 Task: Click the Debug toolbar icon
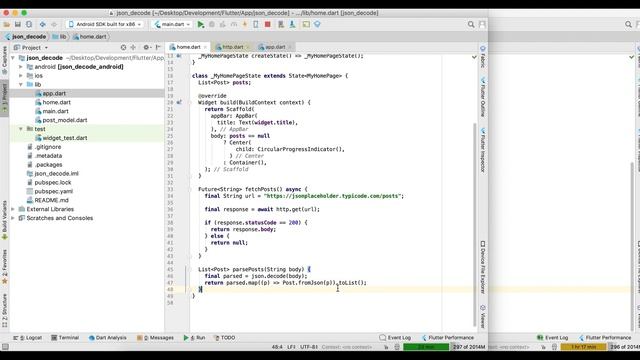point(212,24)
